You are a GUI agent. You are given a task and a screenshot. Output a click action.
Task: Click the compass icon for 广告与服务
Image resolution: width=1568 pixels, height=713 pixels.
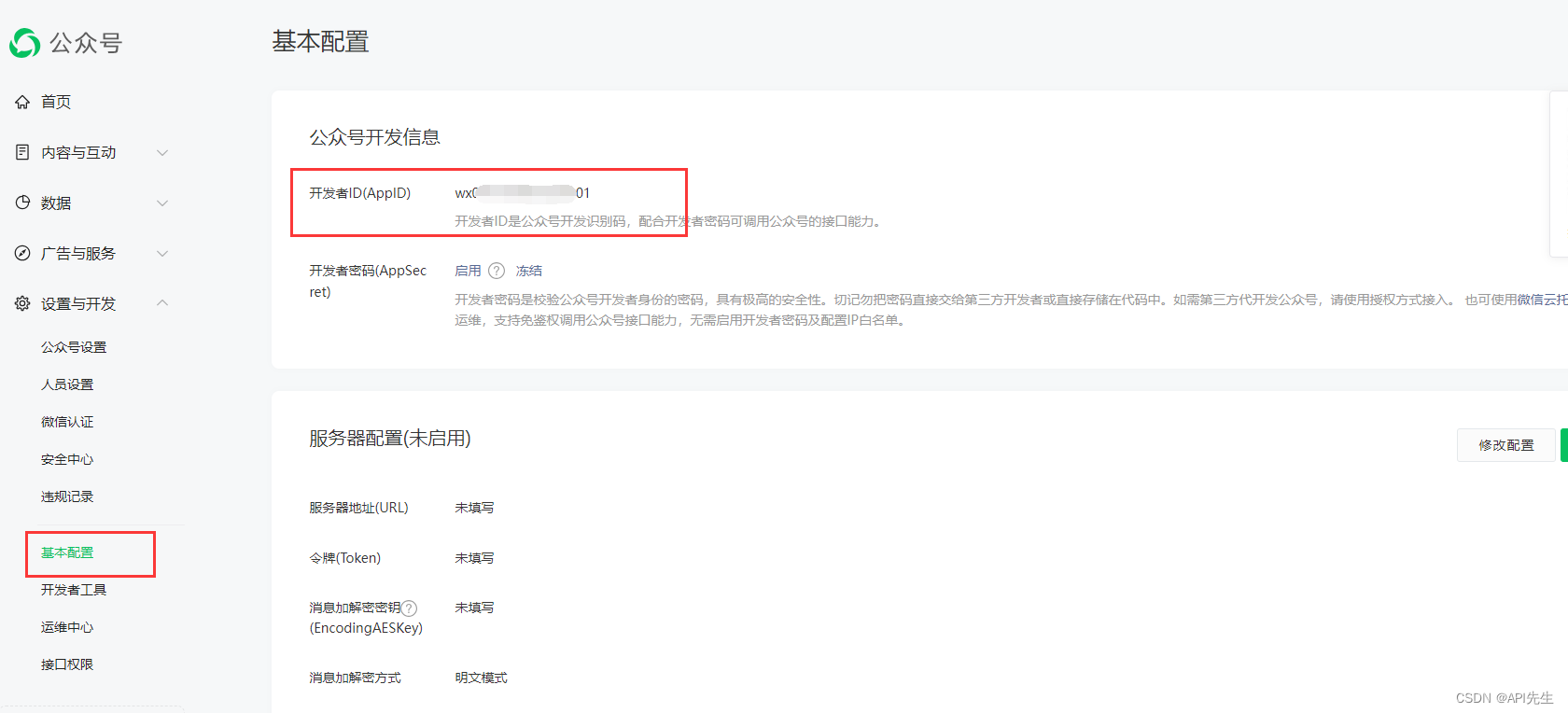pyautogui.click(x=22, y=253)
